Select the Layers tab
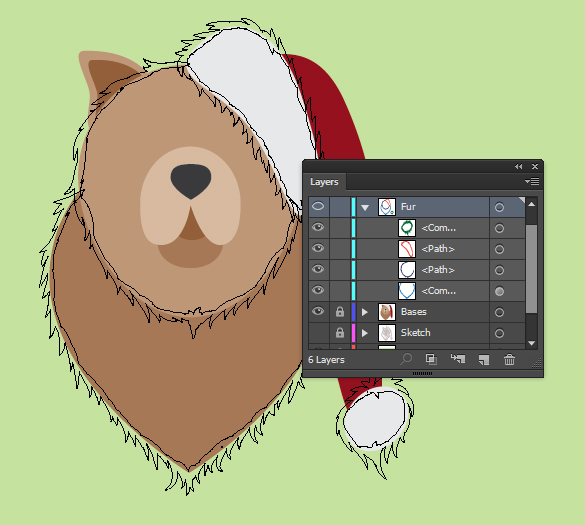 tap(324, 182)
